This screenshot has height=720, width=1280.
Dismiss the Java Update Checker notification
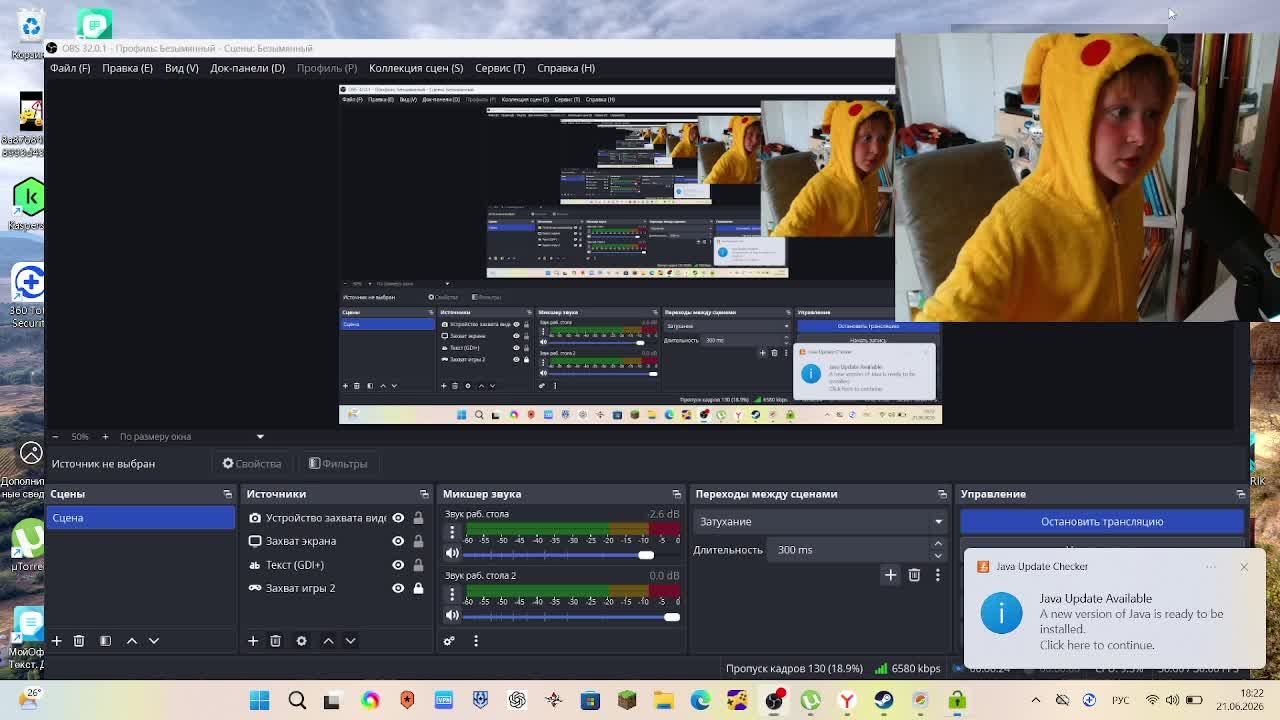click(1244, 567)
